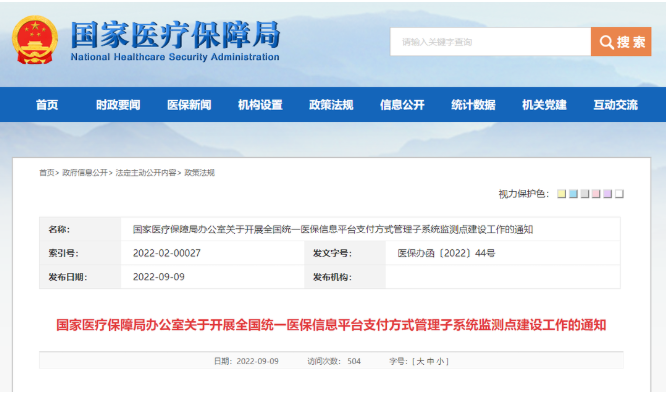Set font size to 大

(x=420, y=362)
